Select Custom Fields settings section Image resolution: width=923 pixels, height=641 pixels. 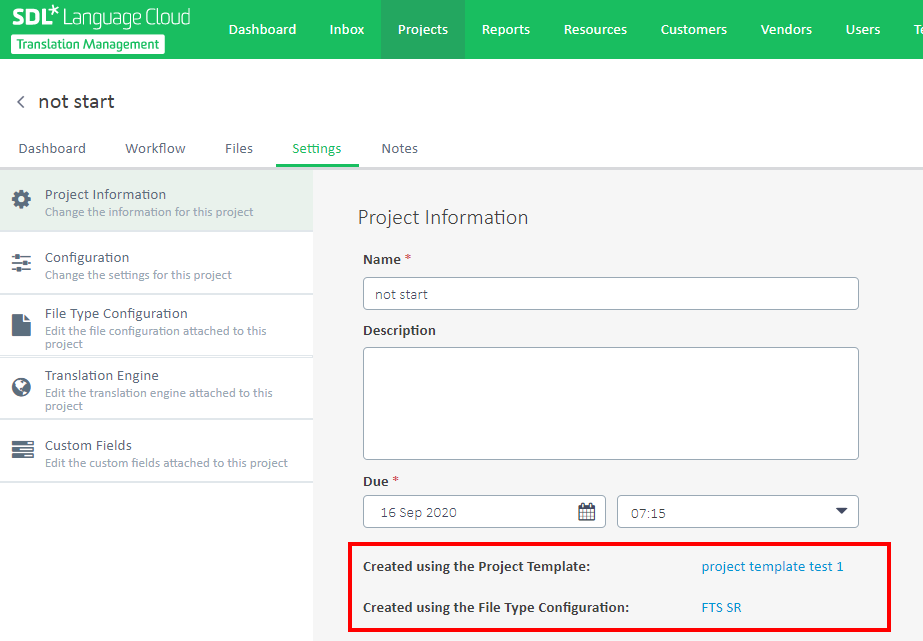pyautogui.click(x=157, y=451)
